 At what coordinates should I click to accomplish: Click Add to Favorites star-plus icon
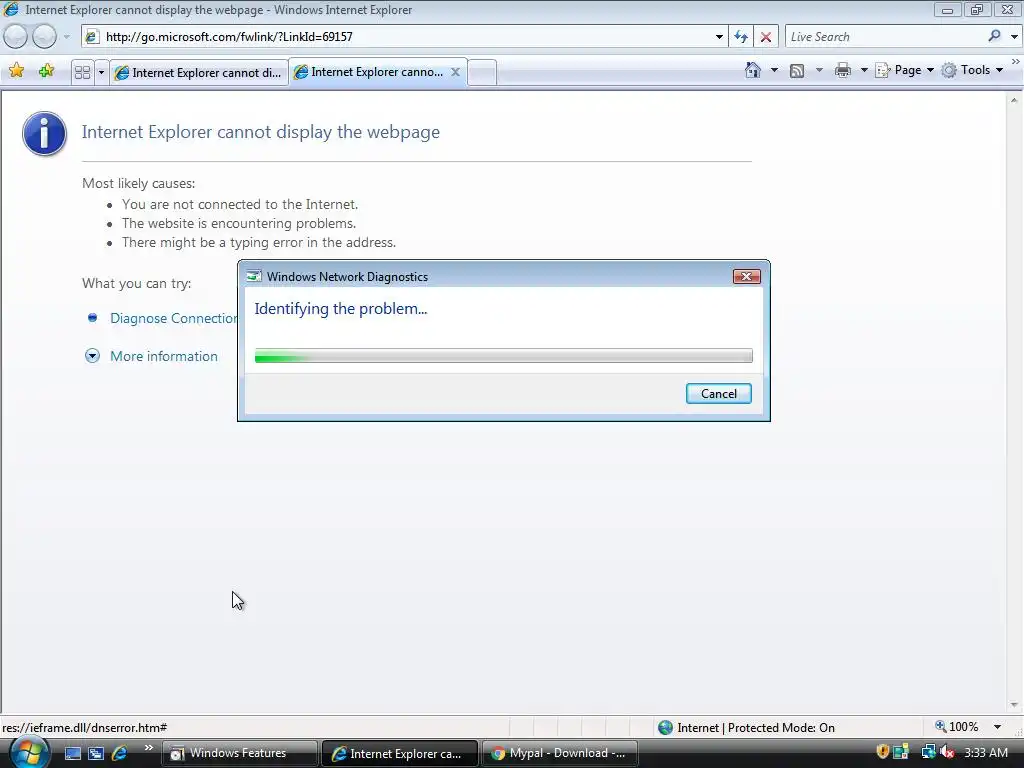click(x=46, y=71)
